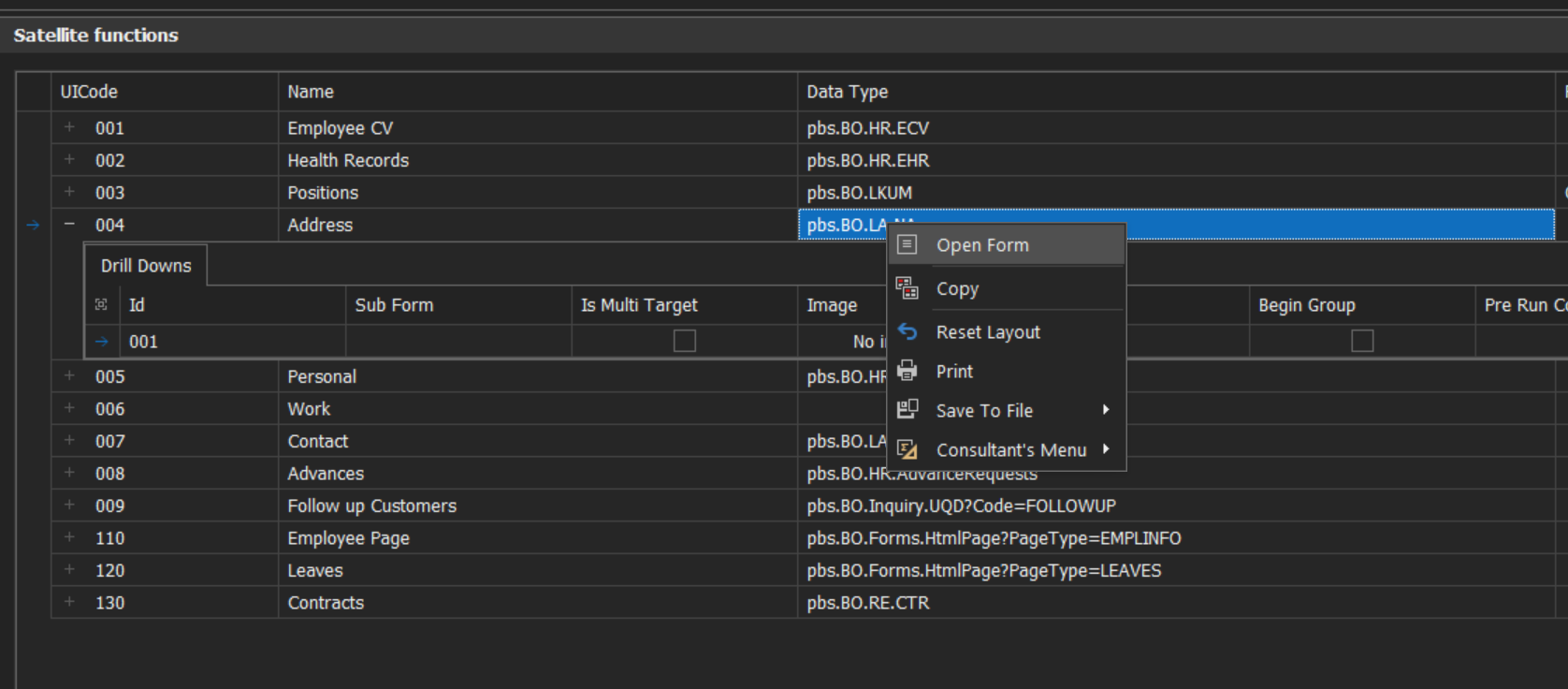Expand row 001 Employee CV
Screen dimensions: 1568x689
pyautogui.click(x=69, y=127)
